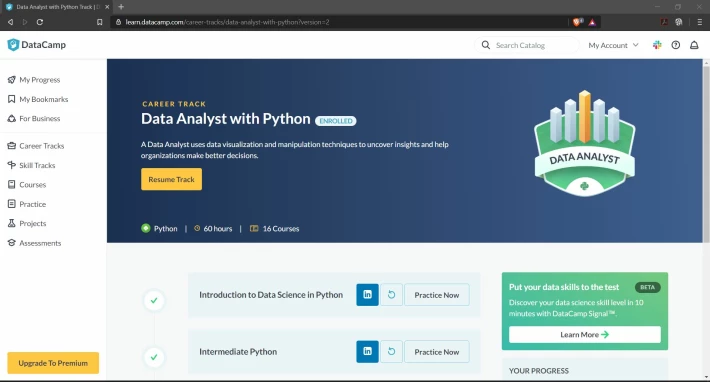Open My Bookmarks in the sidebar
Image resolution: width=710 pixels, height=382 pixels.
click(x=38, y=99)
